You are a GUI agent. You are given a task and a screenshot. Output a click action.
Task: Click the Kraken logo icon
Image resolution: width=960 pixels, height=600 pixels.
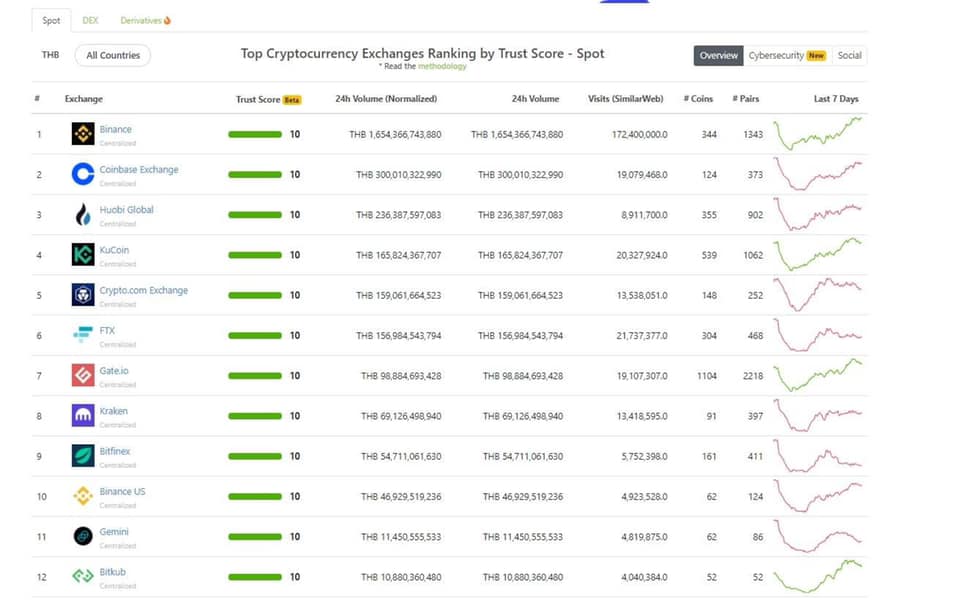pyautogui.click(x=83, y=416)
